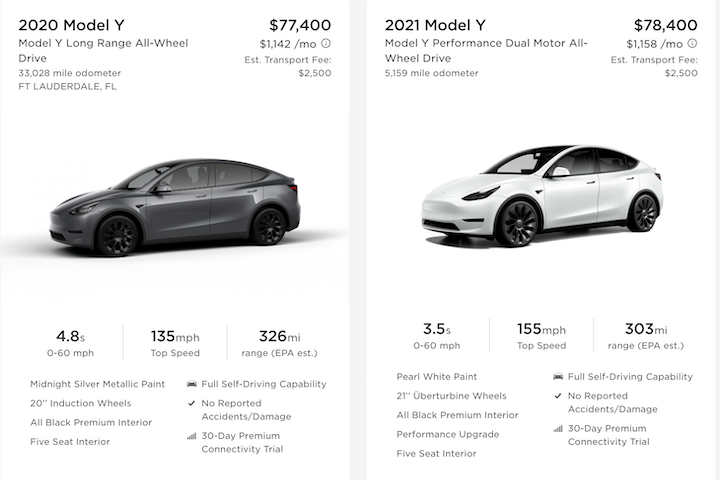Viewport: 720px width, 480px height.
Task: Click the car icon for 2020 Full Self-Driving
Action: pos(192,384)
